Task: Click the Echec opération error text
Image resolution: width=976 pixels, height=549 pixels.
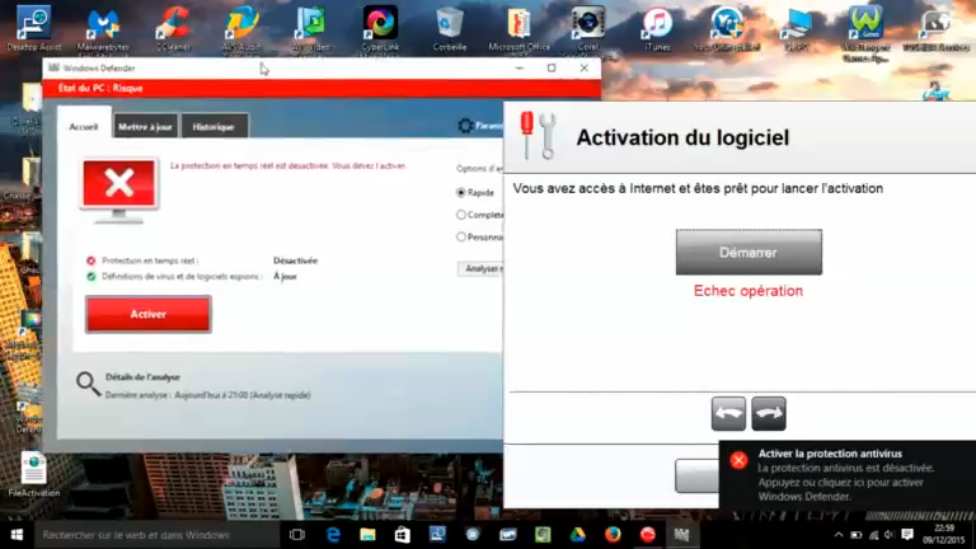Action: pyautogui.click(x=748, y=291)
